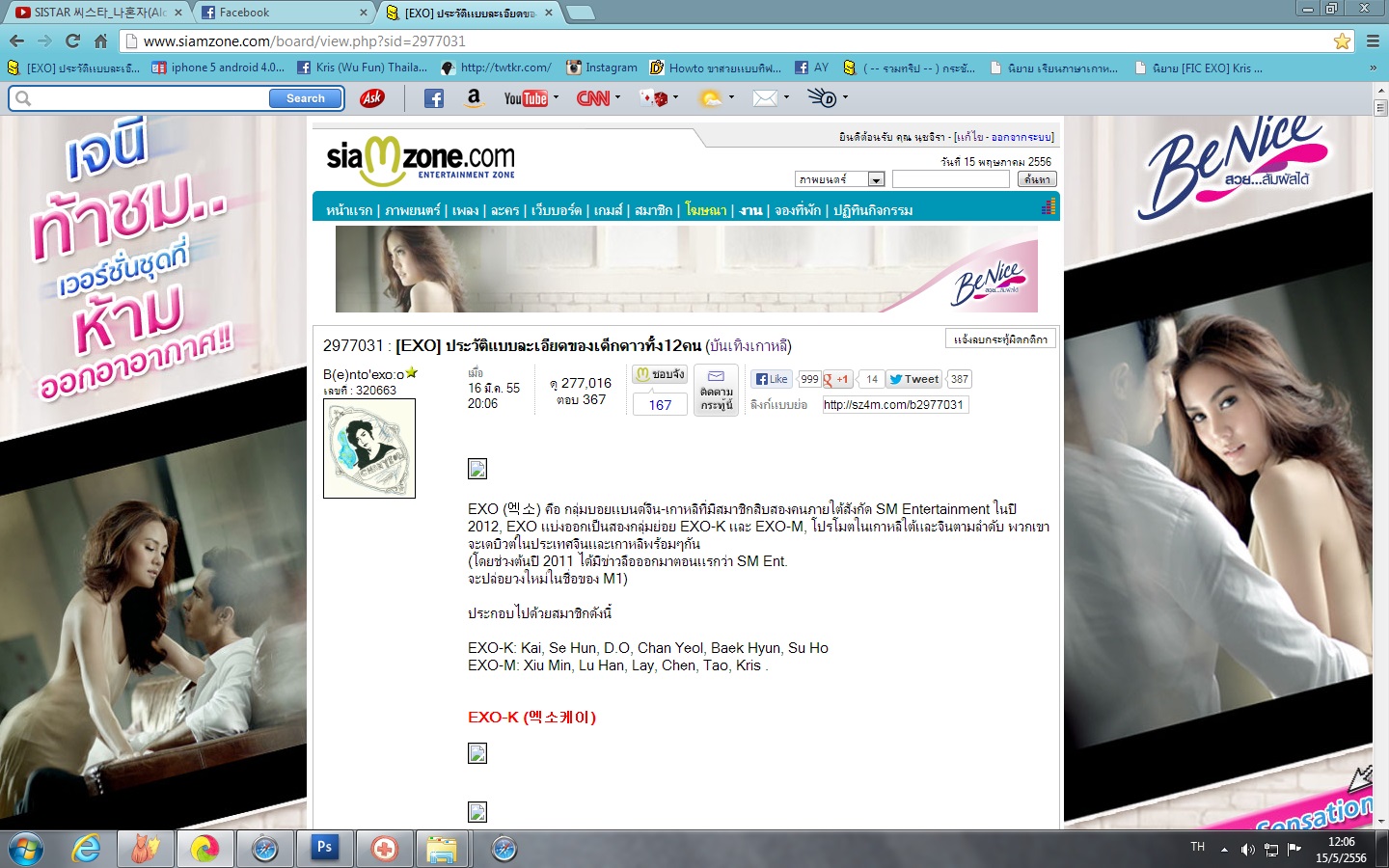Click the Tweet button

[x=913, y=379]
